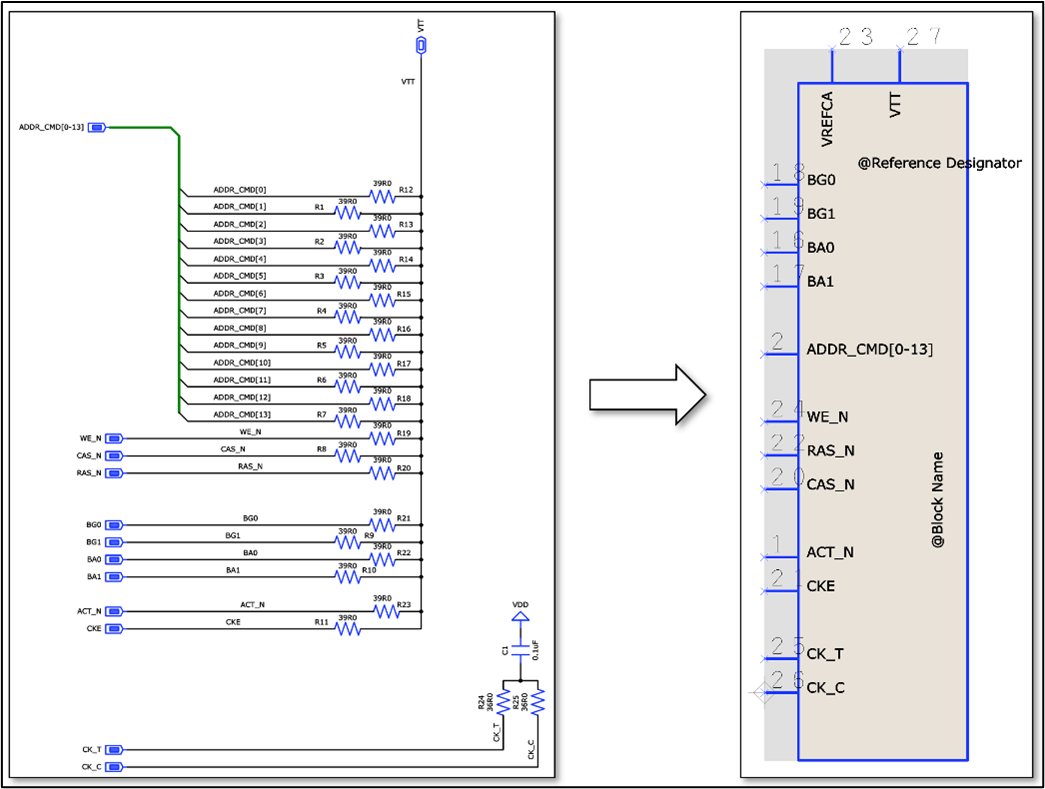Screen dimensions: 1045x789
Task: Select resistor R19 on the WE_N line
Action: 382,438
